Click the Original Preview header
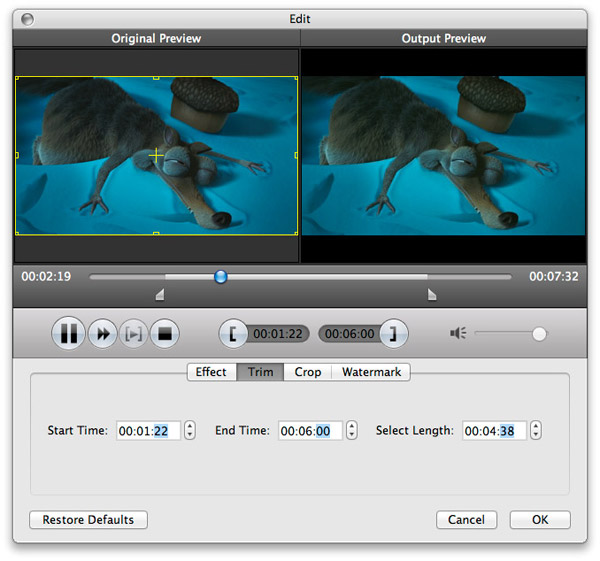The image size is (600, 561). 156,38
